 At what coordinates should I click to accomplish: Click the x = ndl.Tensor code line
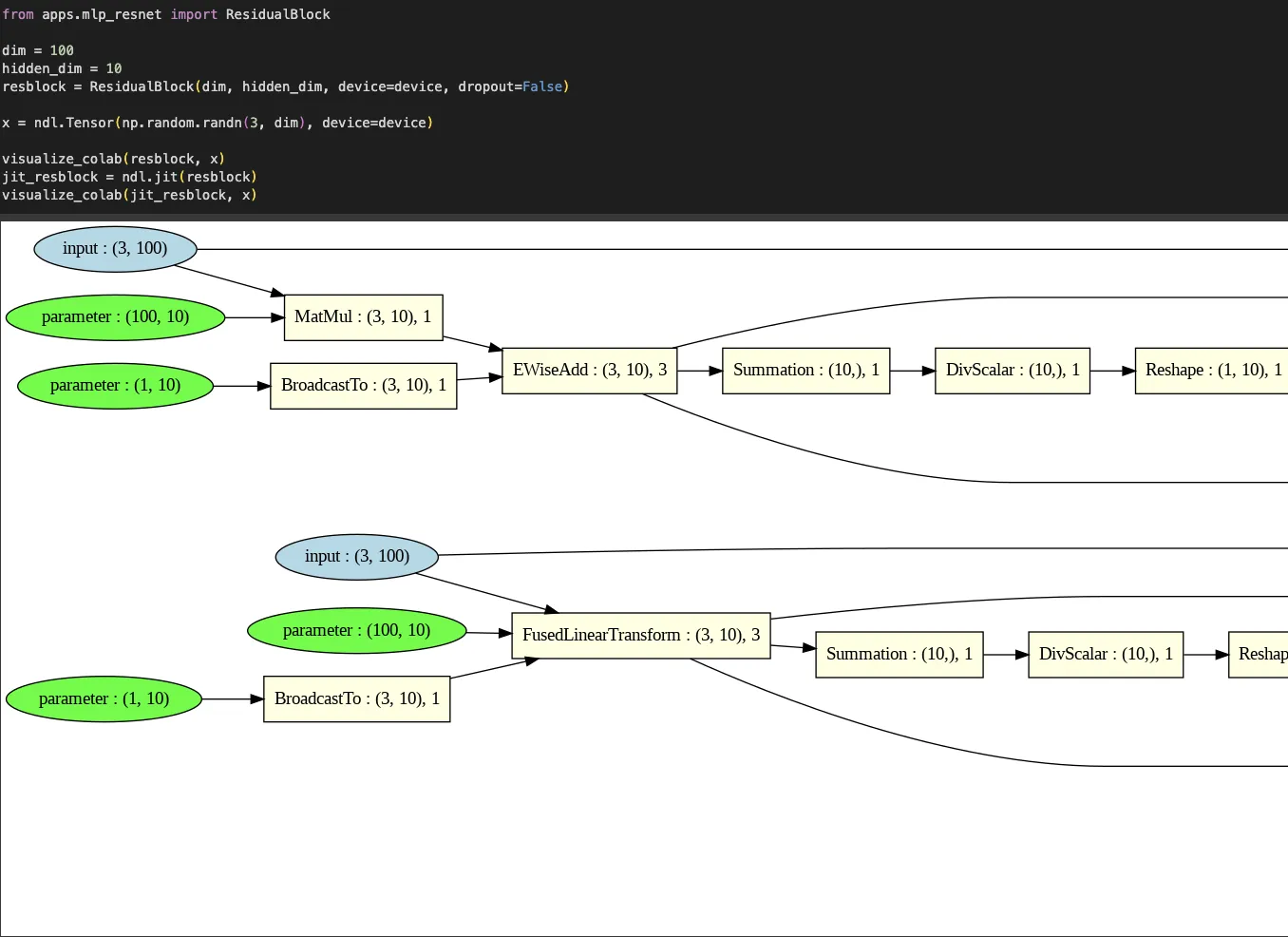tap(217, 123)
